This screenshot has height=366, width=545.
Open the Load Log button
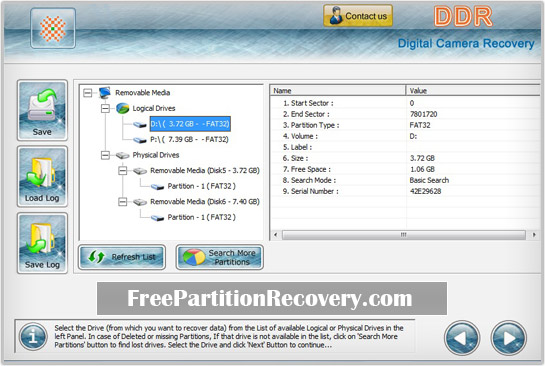pyautogui.click(x=42, y=177)
